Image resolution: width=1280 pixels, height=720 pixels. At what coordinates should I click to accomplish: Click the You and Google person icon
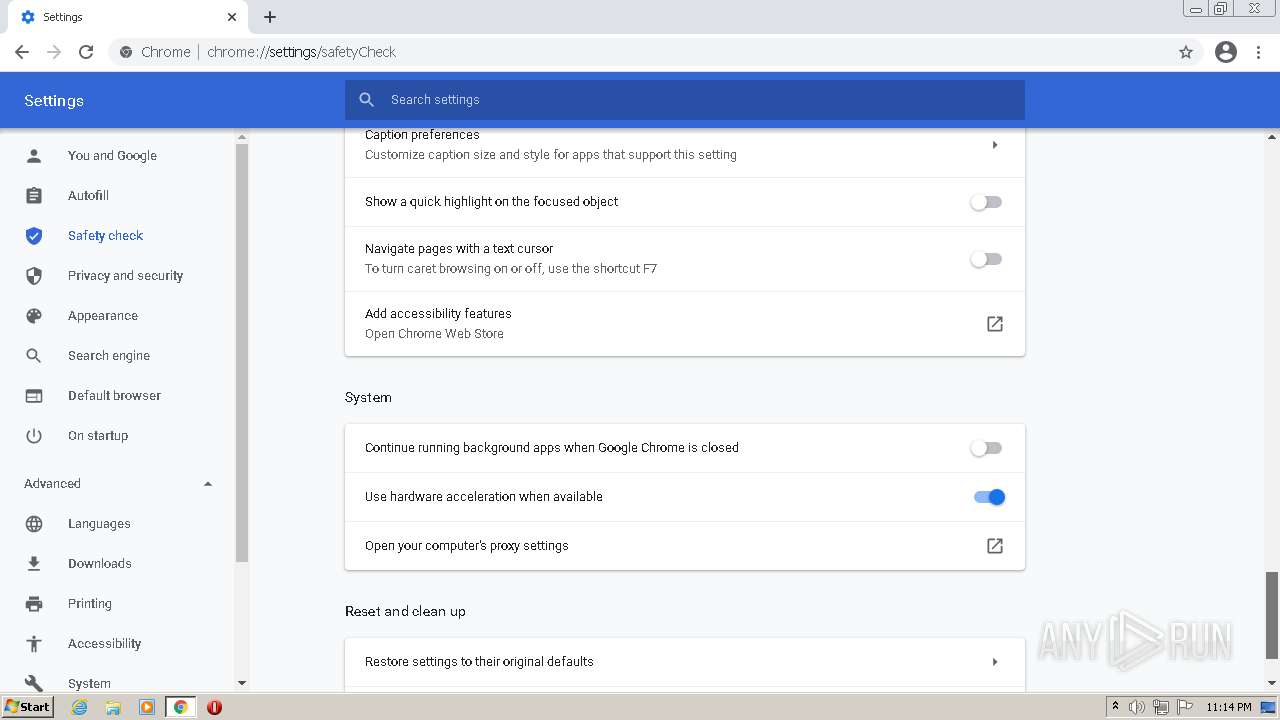click(34, 156)
